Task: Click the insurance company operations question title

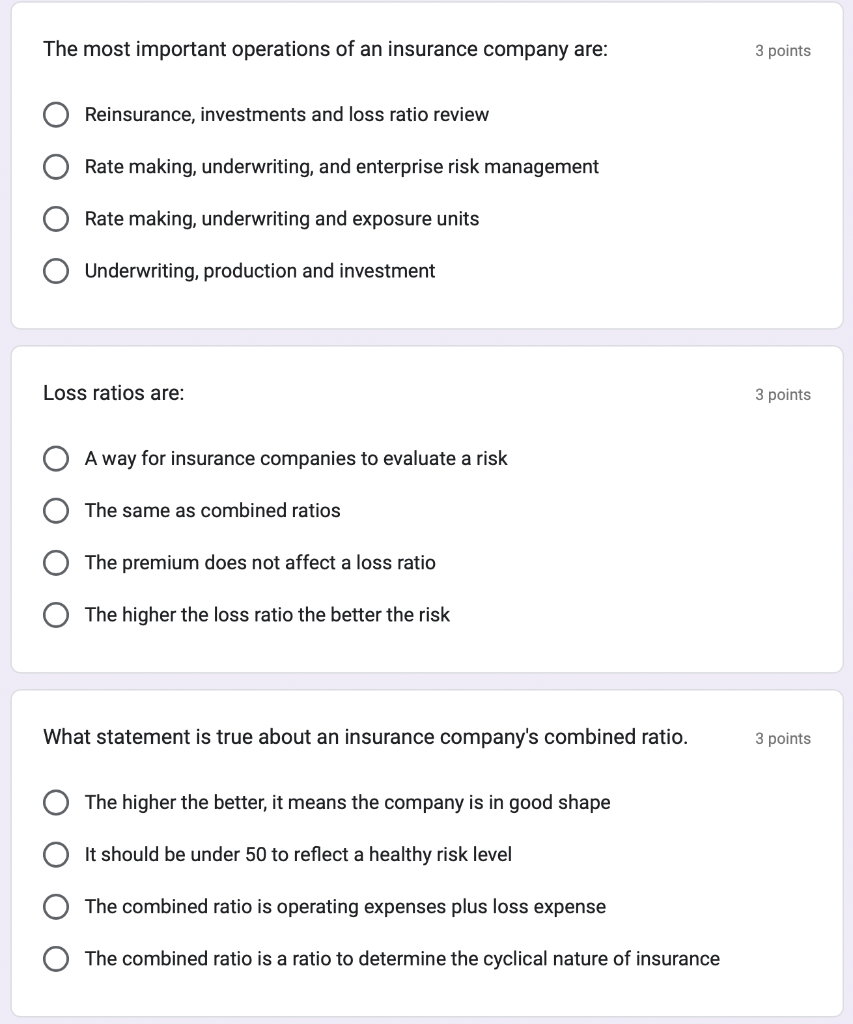Action: tap(325, 50)
